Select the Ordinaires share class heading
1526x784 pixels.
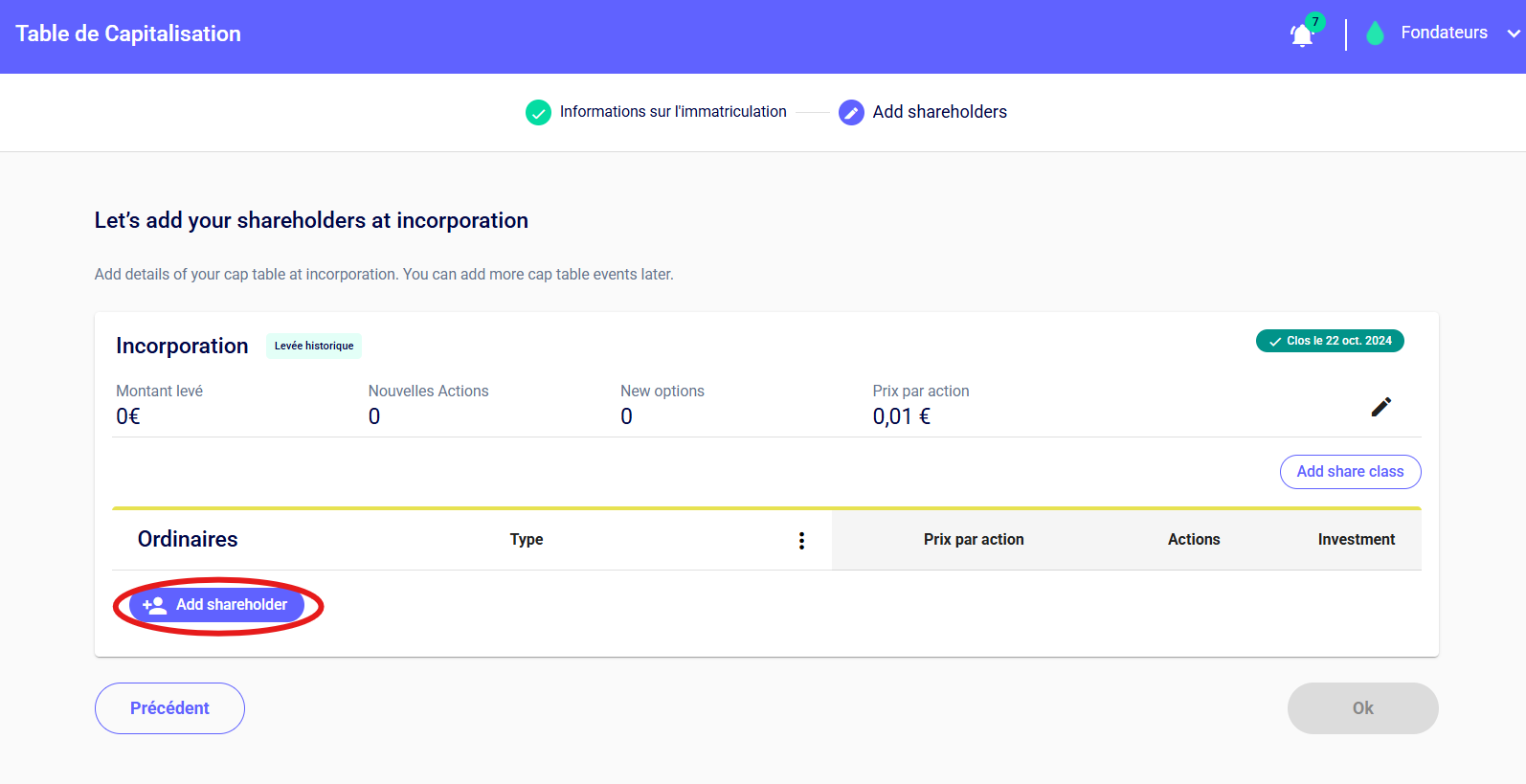[188, 540]
